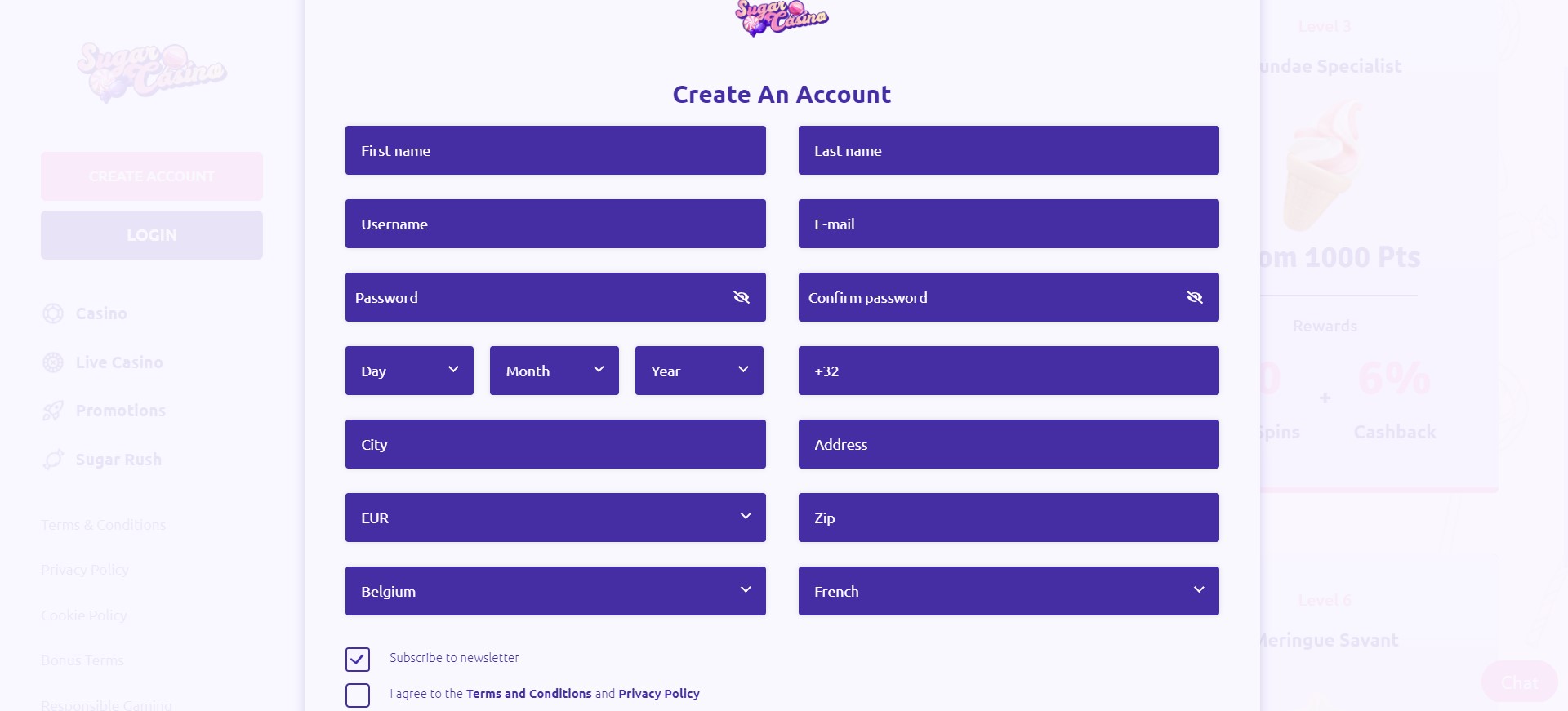Screen dimensions: 1568x711
Task: Click the Live Casino icon in the sidebar
Action: [53, 362]
